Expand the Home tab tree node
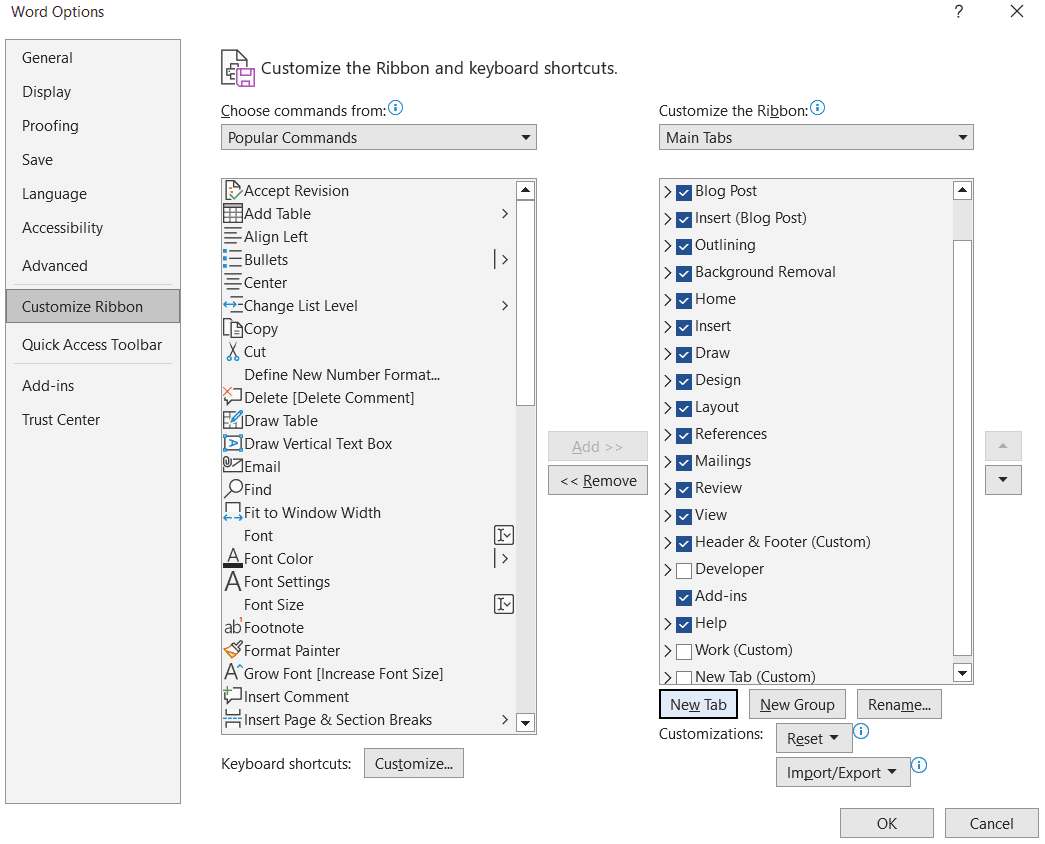This screenshot has height=844, width=1045. (x=668, y=299)
